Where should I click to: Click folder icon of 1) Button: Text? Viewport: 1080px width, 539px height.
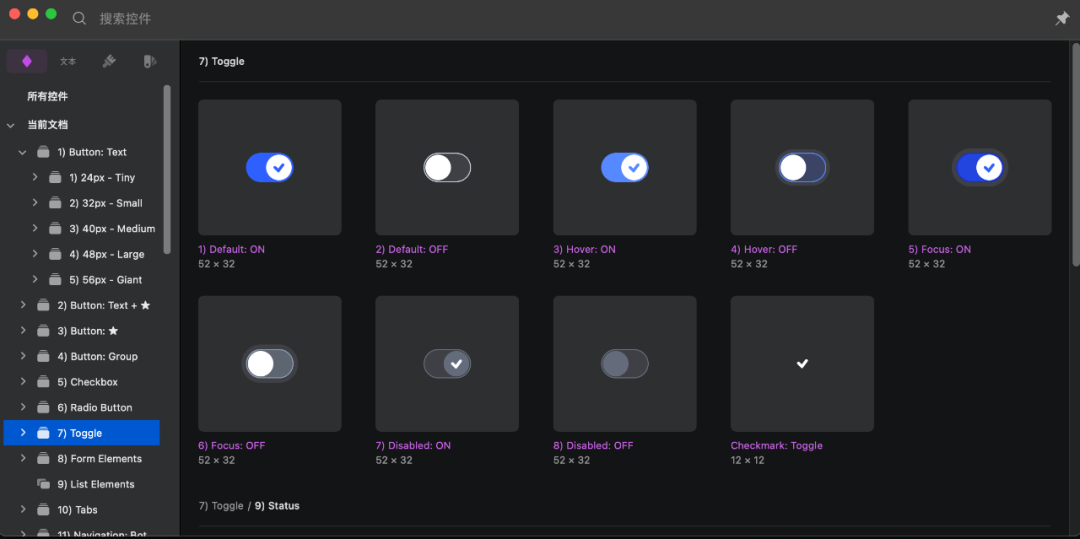coord(43,152)
